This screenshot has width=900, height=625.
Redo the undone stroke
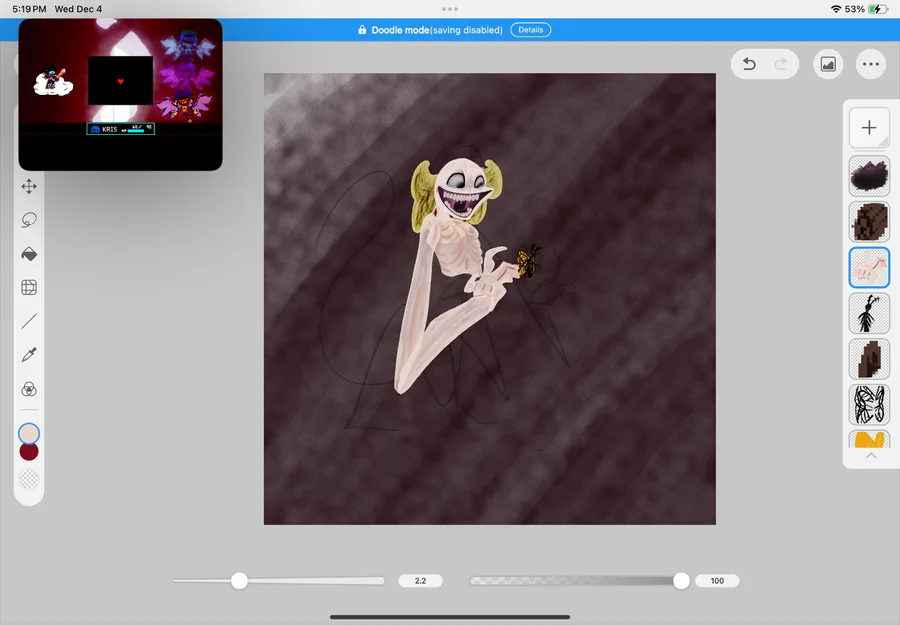click(781, 64)
